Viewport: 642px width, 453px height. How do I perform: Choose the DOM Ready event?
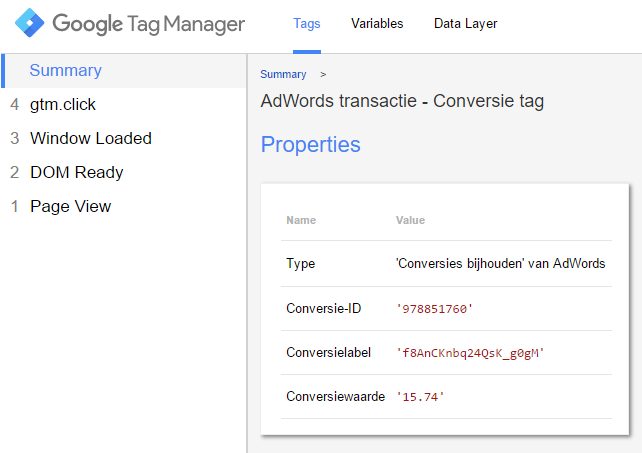76,173
